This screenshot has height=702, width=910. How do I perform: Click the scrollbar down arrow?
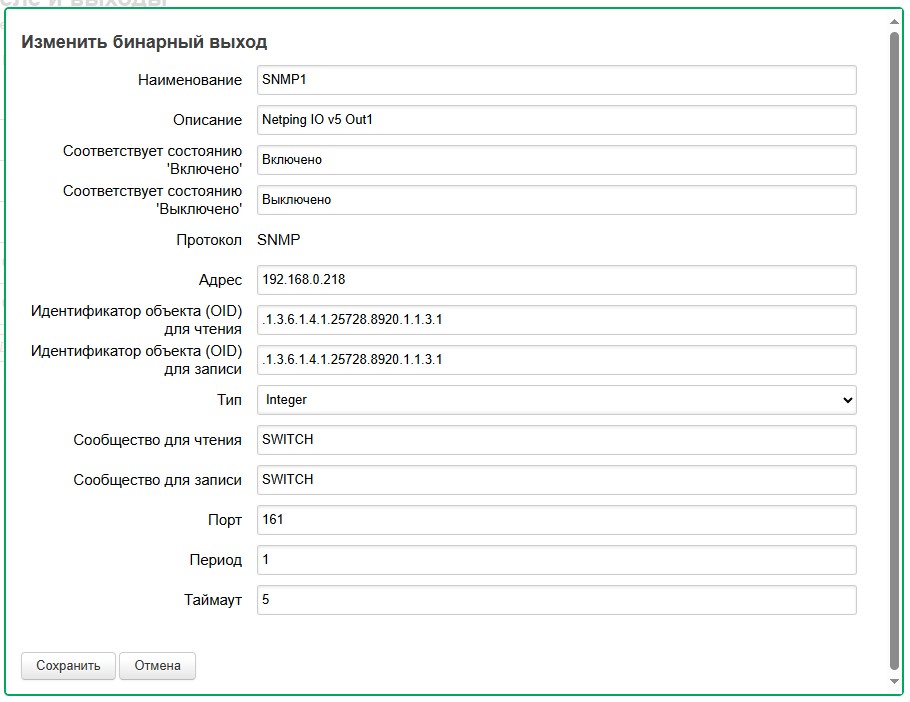coord(895,682)
